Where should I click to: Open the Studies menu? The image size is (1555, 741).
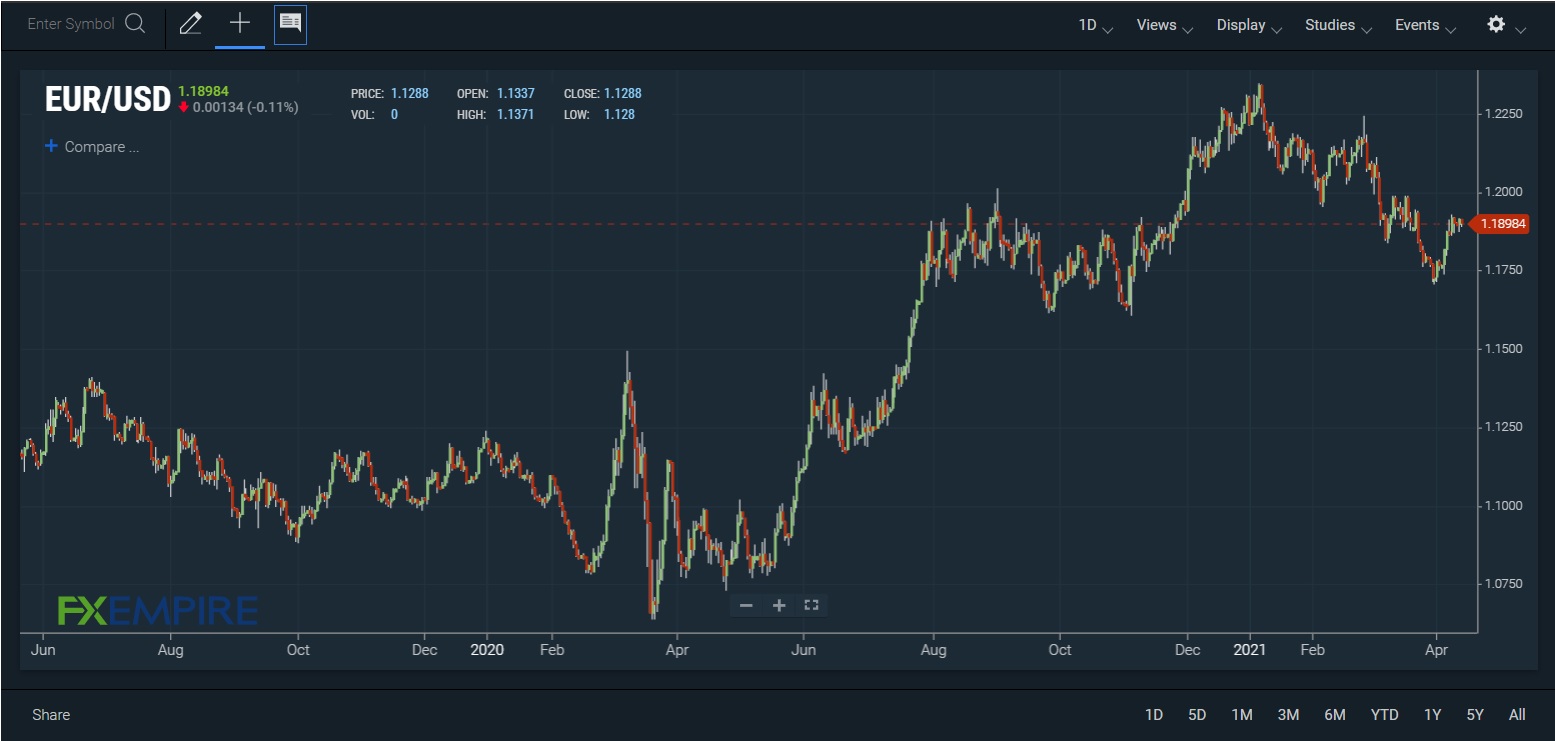pos(1337,26)
